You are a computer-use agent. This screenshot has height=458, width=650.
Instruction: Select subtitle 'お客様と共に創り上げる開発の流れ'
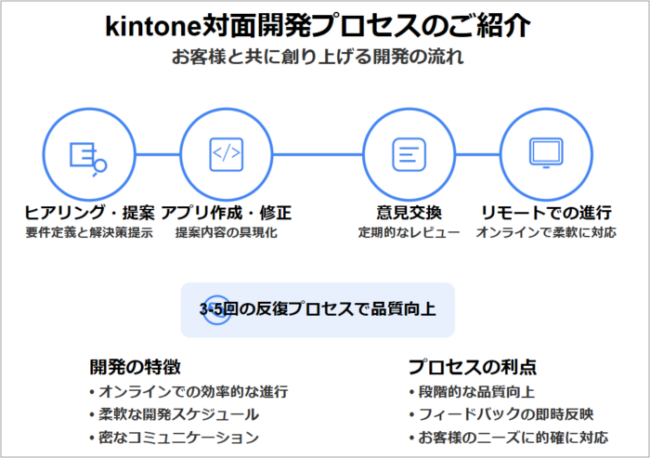tap(318, 57)
